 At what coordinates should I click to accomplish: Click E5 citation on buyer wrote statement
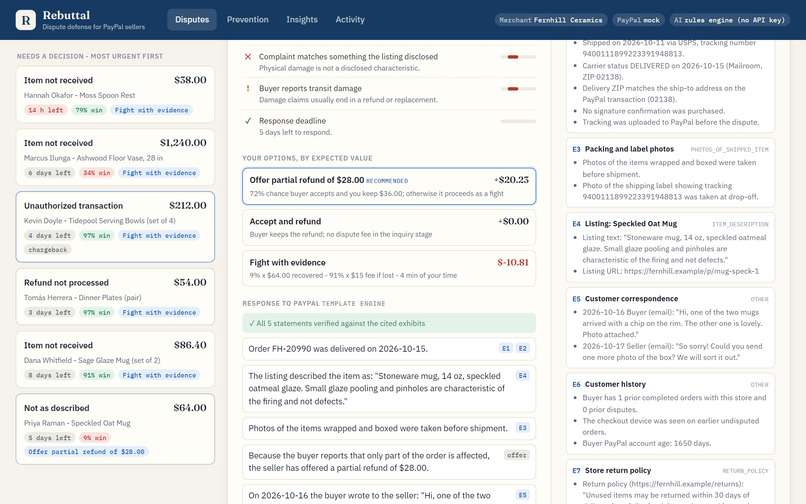(x=522, y=495)
